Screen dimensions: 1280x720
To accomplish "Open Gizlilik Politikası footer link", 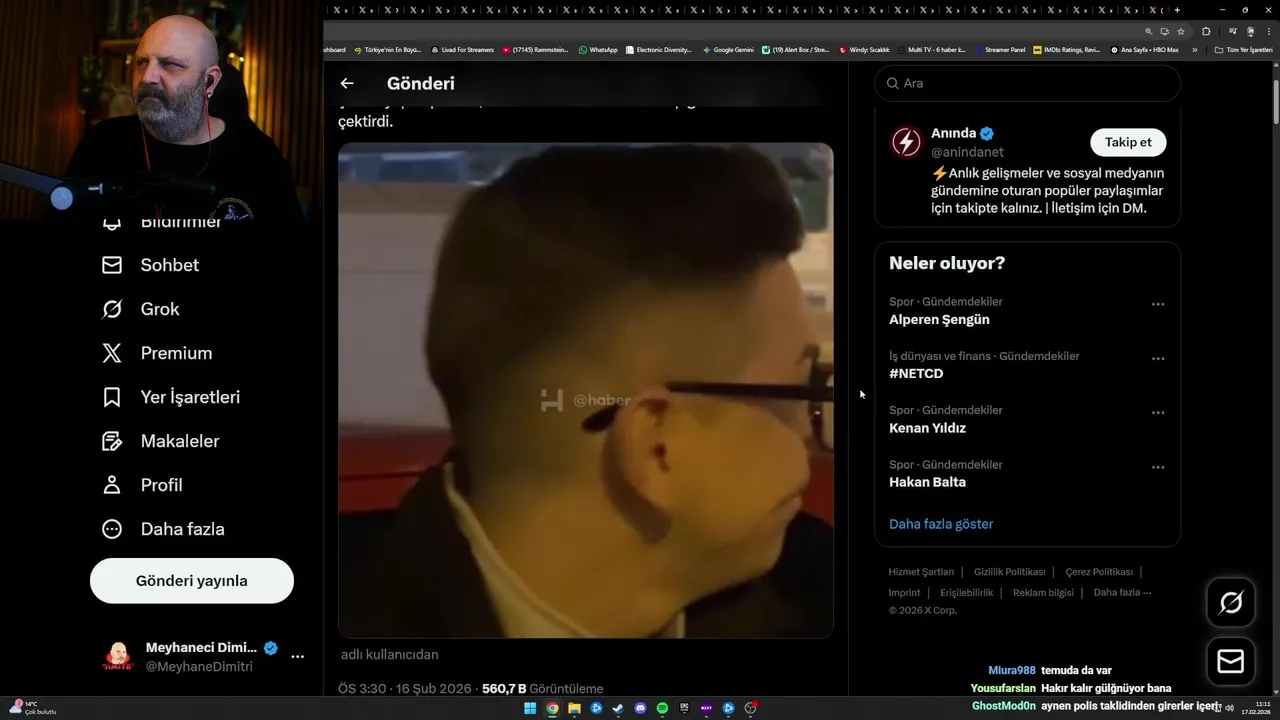I will (1009, 572).
